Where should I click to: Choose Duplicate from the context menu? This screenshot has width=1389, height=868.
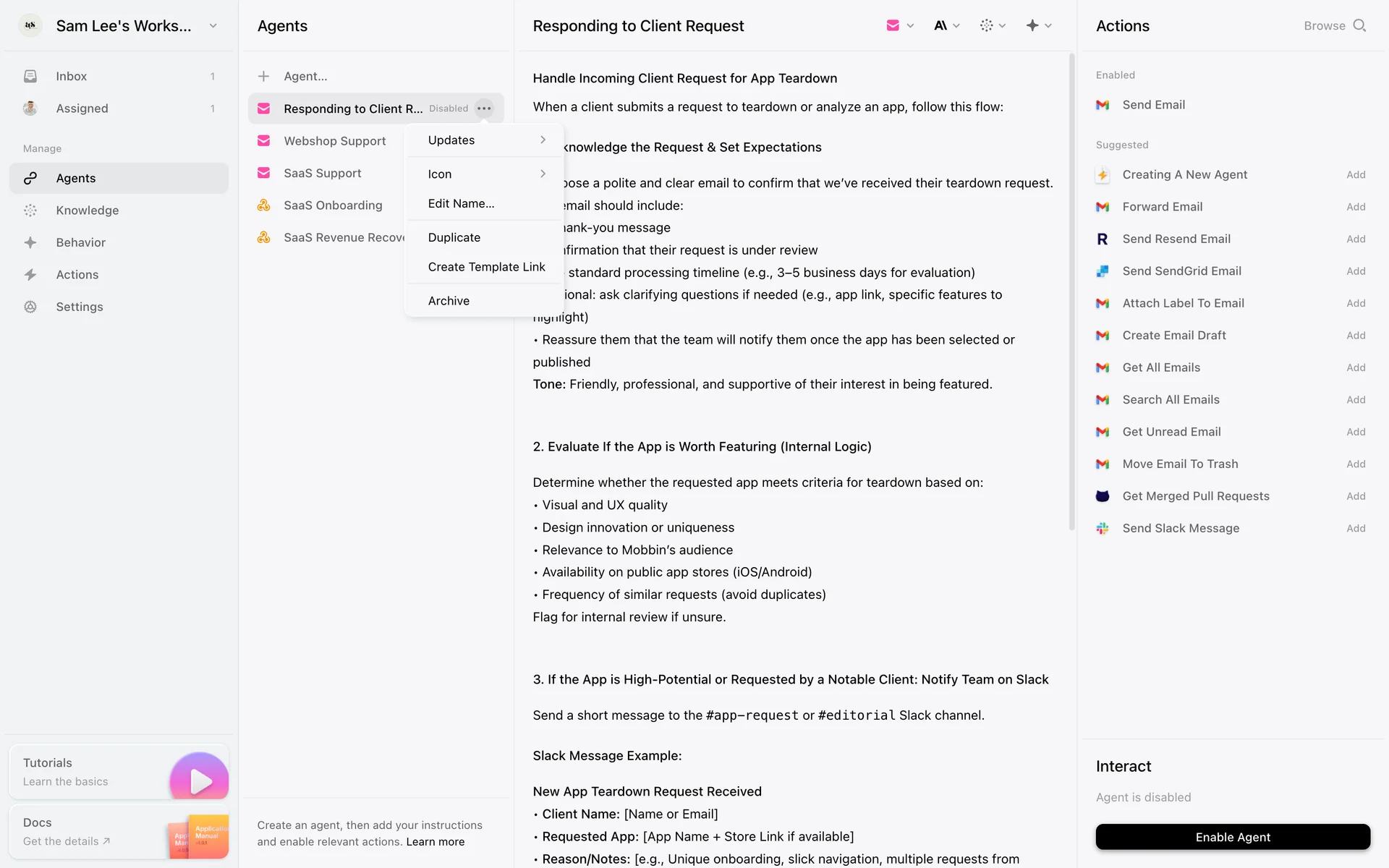tap(454, 237)
